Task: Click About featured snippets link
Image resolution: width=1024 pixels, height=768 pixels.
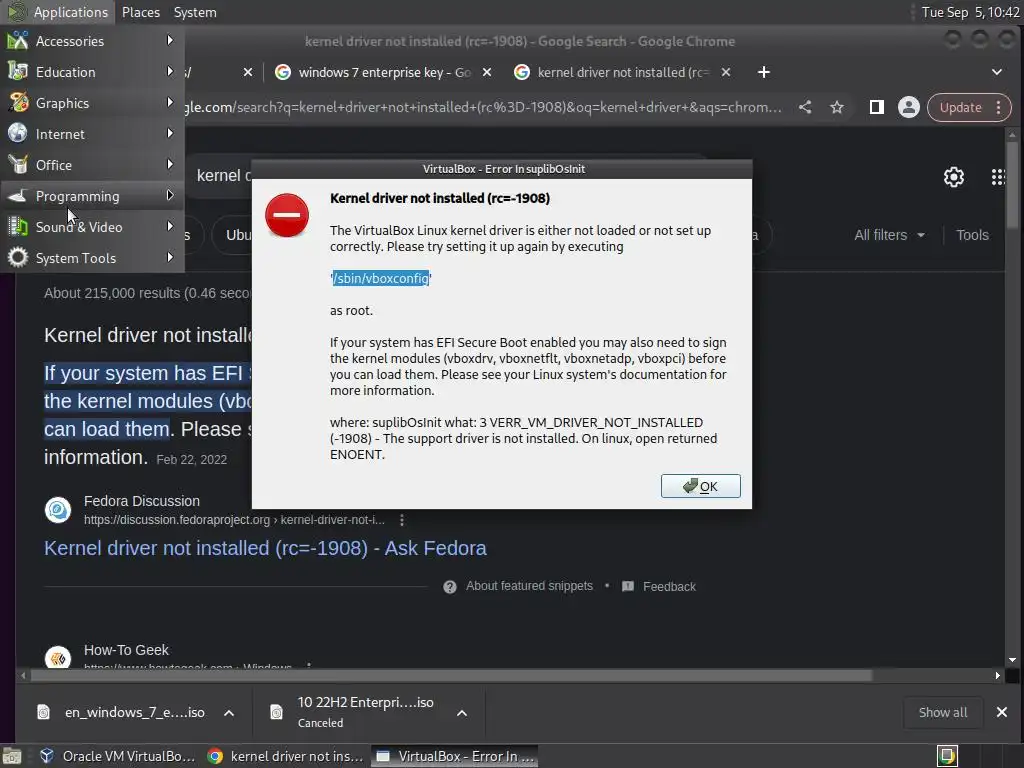Action: tap(529, 586)
